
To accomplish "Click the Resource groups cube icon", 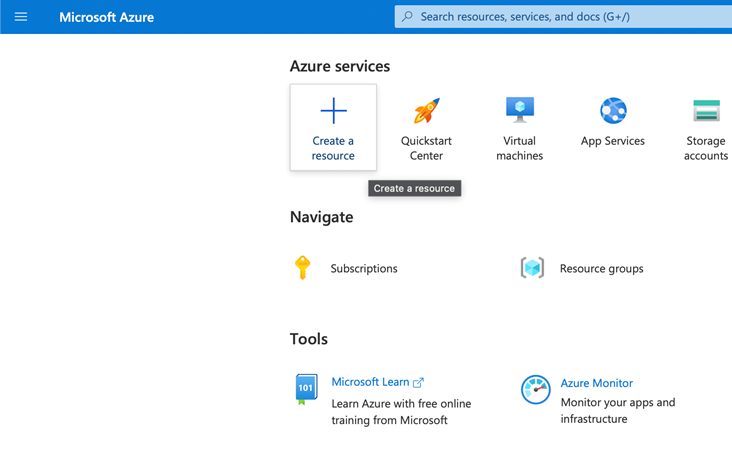I will click(532, 268).
